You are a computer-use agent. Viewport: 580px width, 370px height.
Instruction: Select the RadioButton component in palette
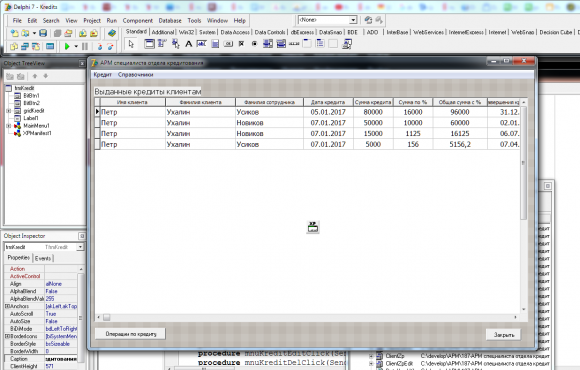click(x=254, y=44)
